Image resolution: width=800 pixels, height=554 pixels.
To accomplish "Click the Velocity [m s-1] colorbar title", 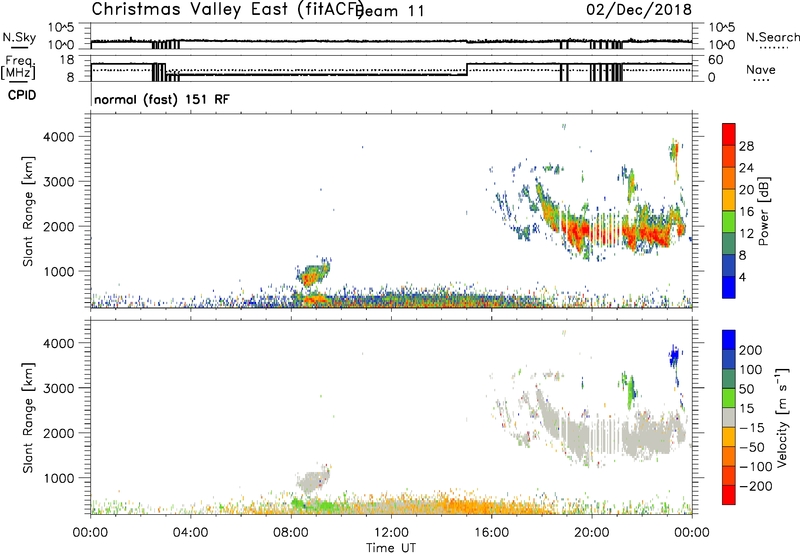I will click(781, 417).
